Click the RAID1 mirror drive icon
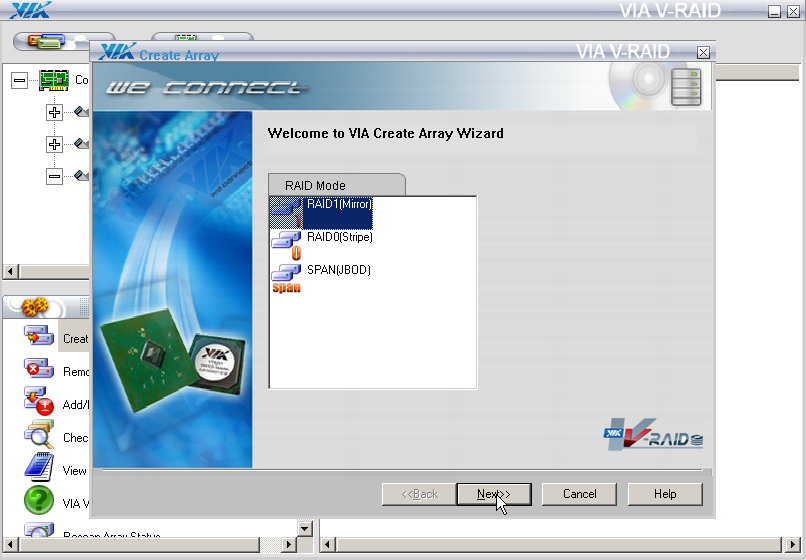 click(286, 213)
